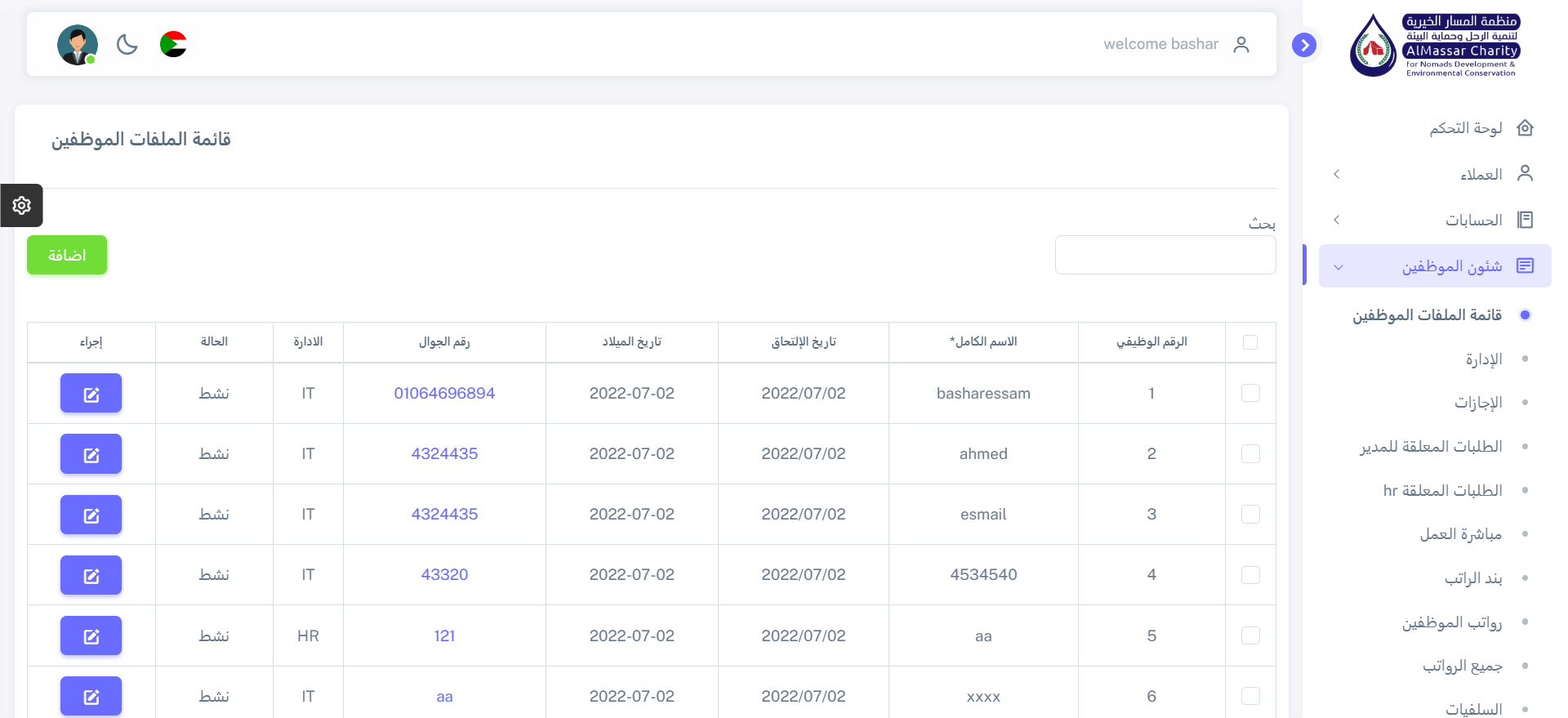The width and height of the screenshot is (1568, 718).
Task: Click phone number 4324435 for esmail
Action: click(444, 514)
